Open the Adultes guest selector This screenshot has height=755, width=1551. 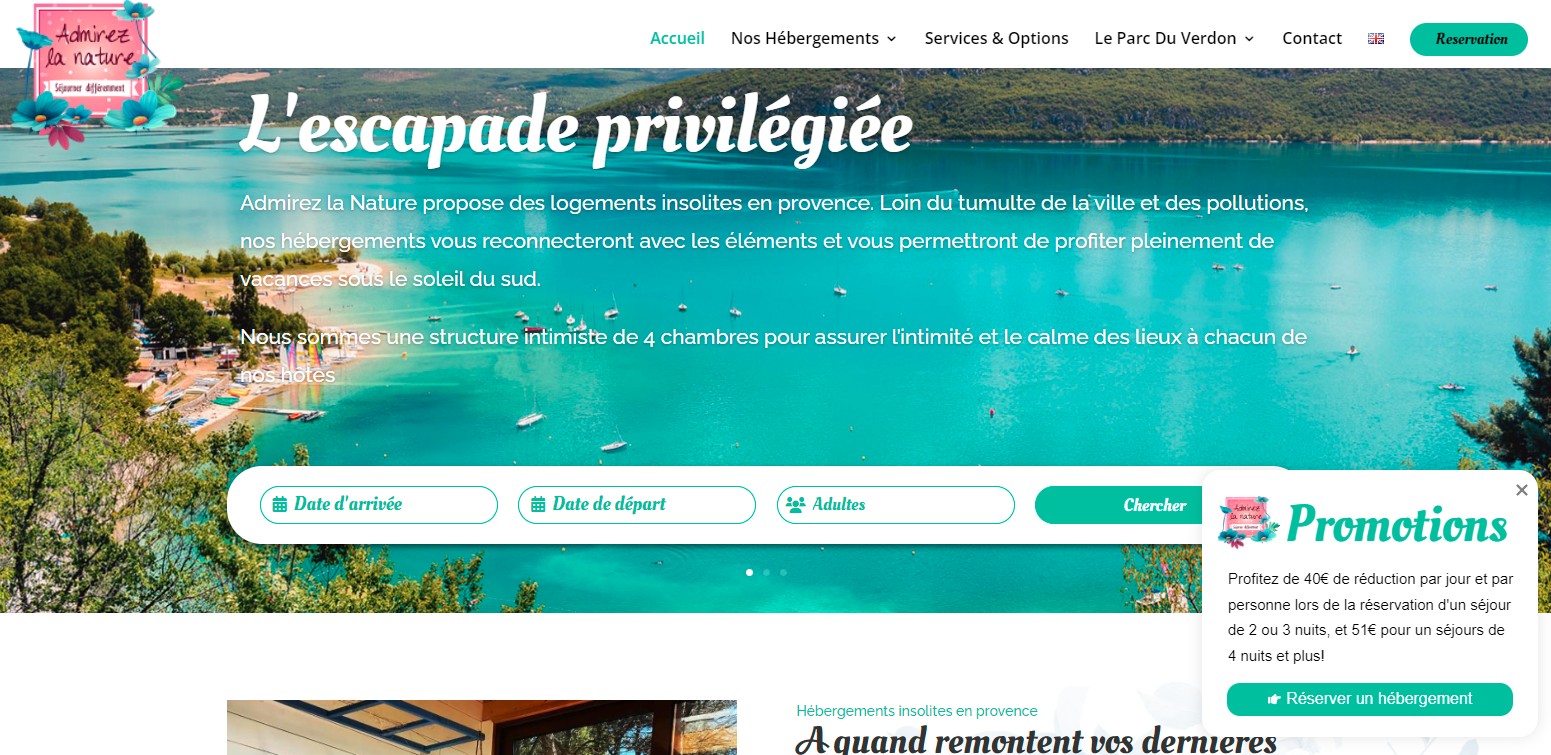click(x=896, y=505)
